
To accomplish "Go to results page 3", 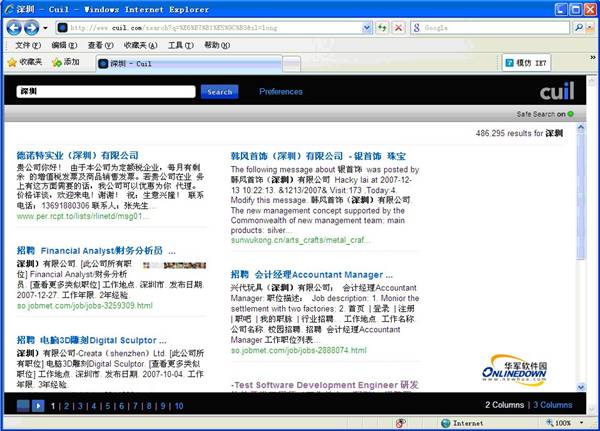I will tap(80, 406).
